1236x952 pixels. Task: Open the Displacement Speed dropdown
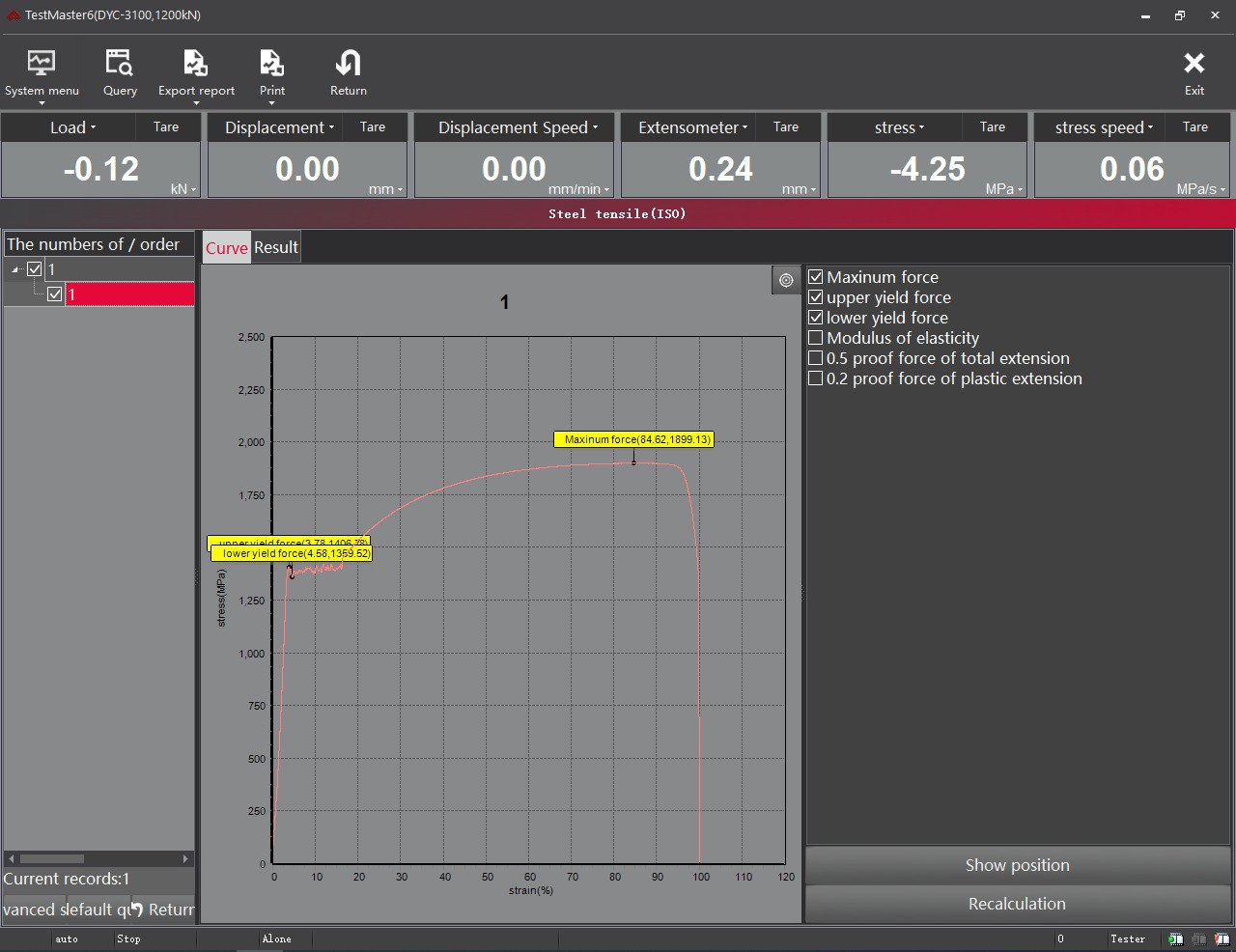pyautogui.click(x=596, y=126)
